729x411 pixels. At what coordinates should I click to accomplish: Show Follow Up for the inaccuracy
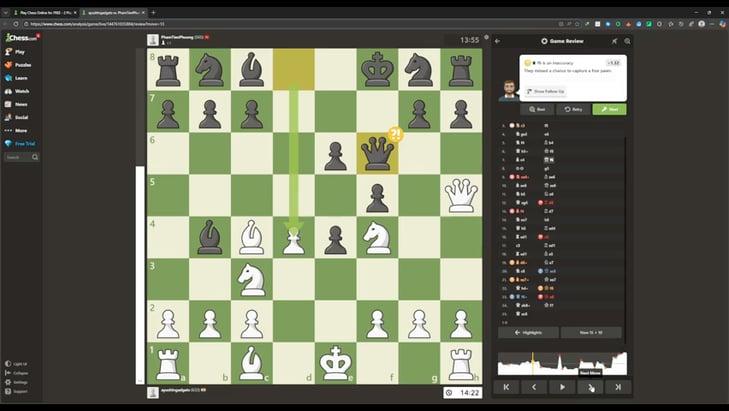click(545, 91)
